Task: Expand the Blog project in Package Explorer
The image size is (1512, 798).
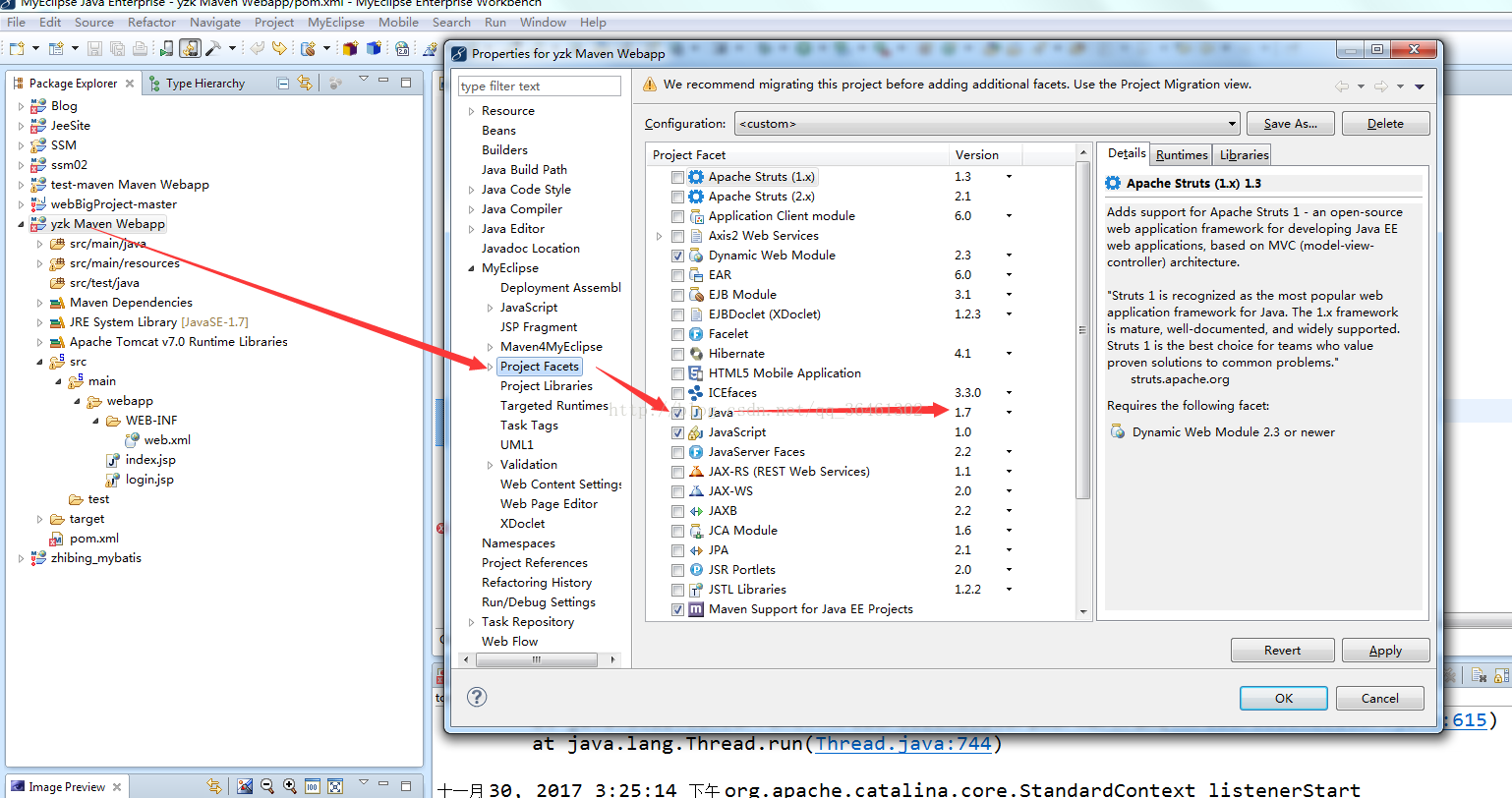Action: (21, 106)
